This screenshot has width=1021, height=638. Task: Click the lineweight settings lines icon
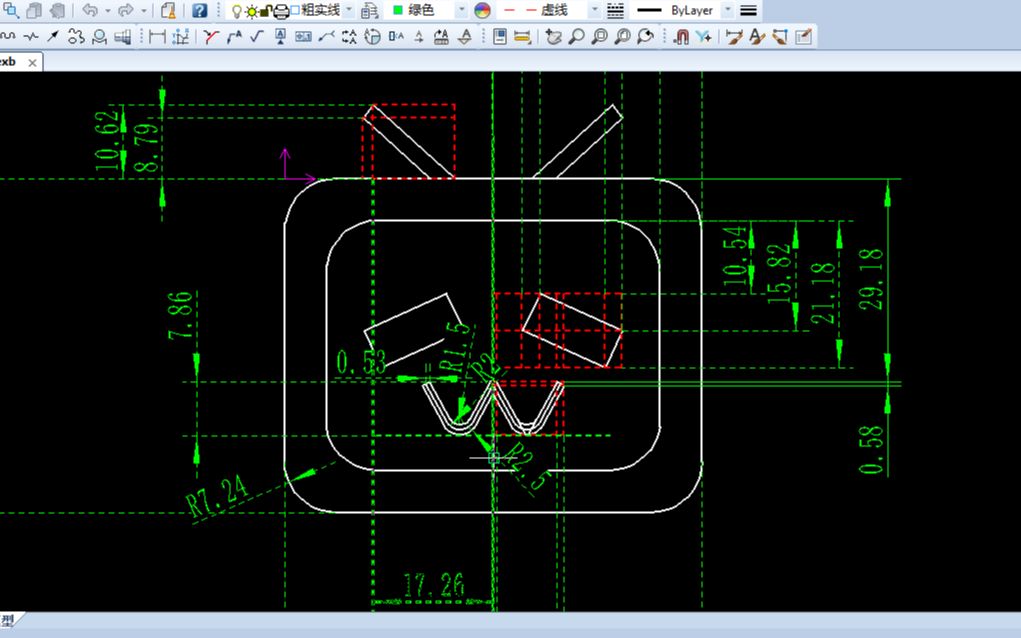[749, 10]
